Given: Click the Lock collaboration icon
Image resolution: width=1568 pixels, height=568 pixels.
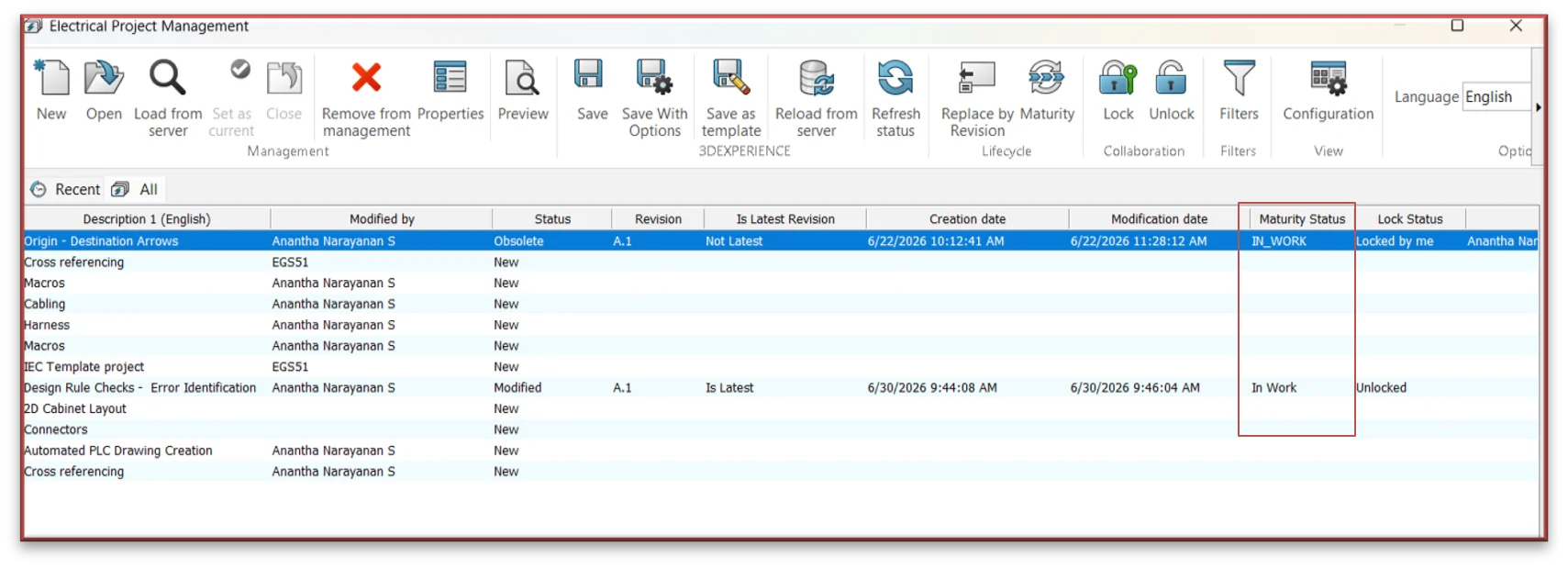Looking at the screenshot, I should [1118, 78].
